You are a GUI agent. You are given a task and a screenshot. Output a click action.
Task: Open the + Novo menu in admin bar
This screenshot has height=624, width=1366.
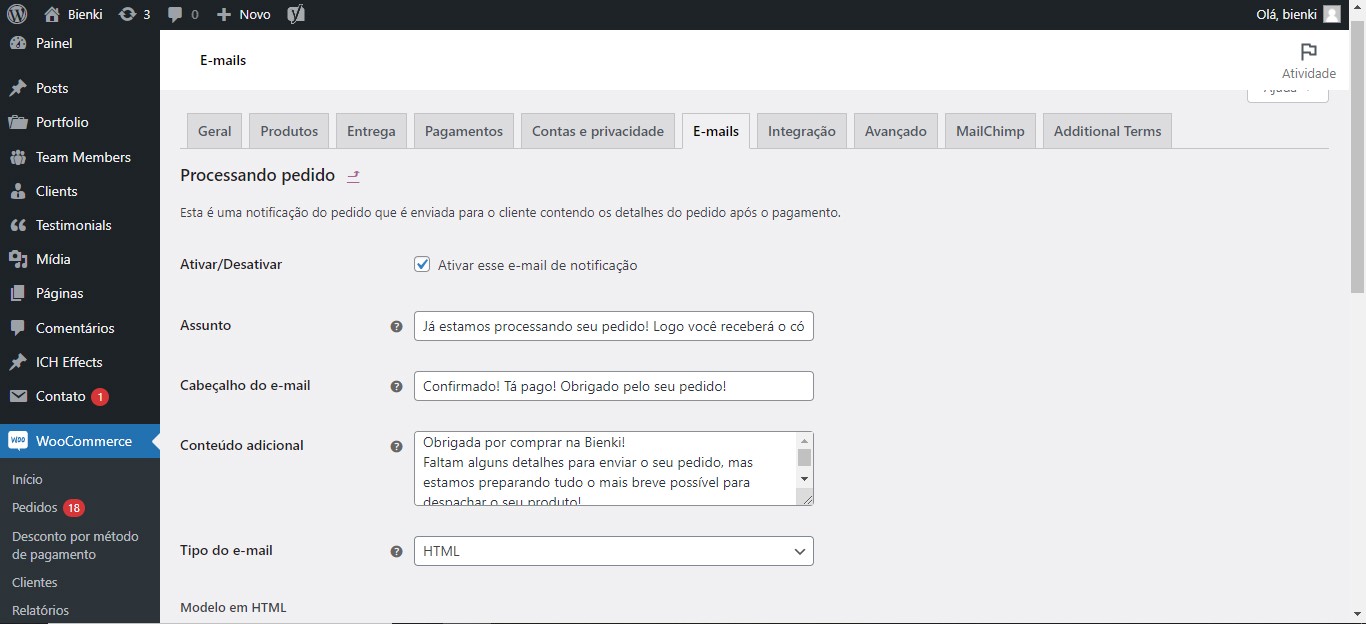click(244, 15)
